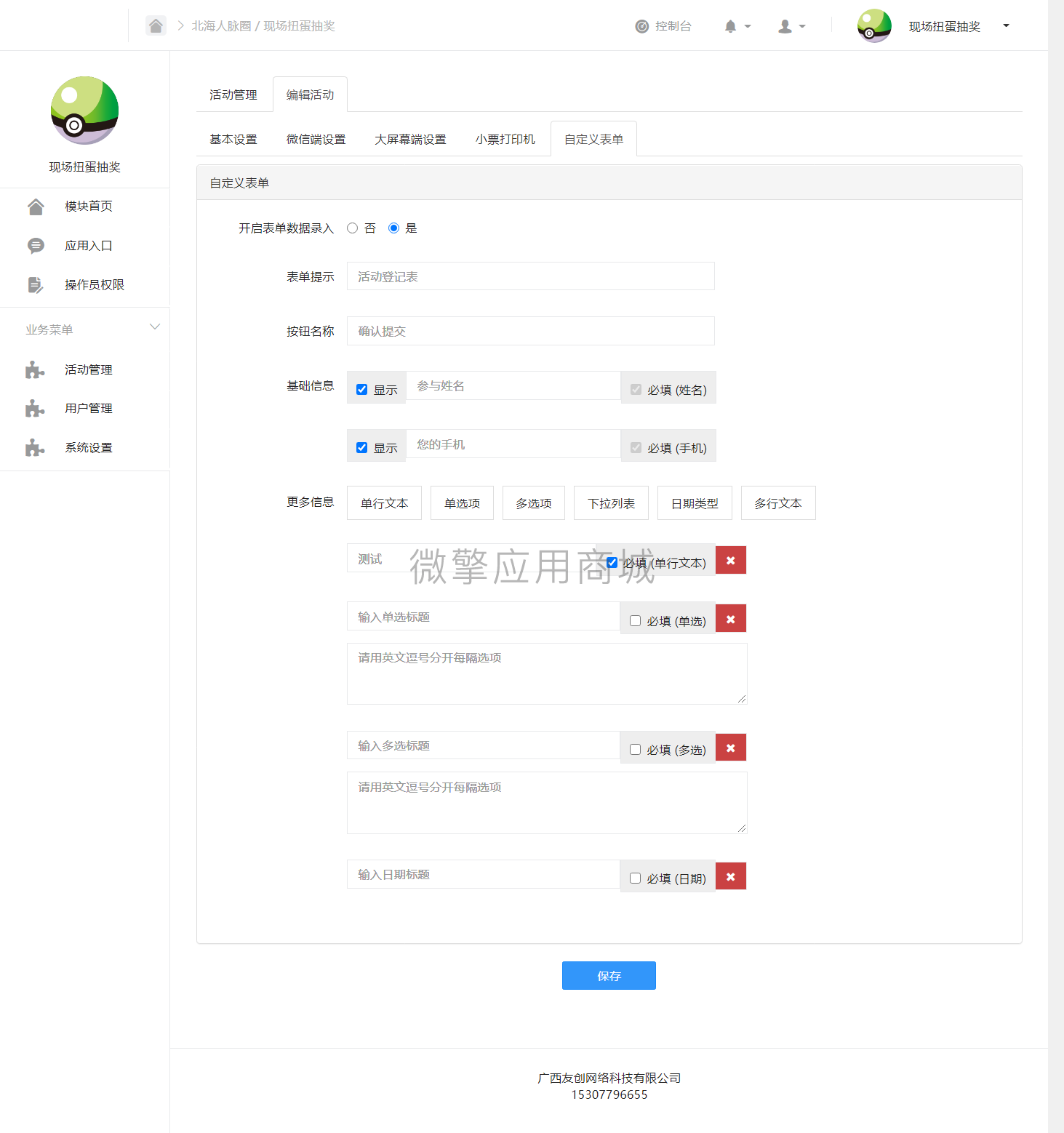Viewport: 1064px width, 1133px height.
Task: Toggle 显示 checkbox for 您的手机
Action: [x=362, y=448]
